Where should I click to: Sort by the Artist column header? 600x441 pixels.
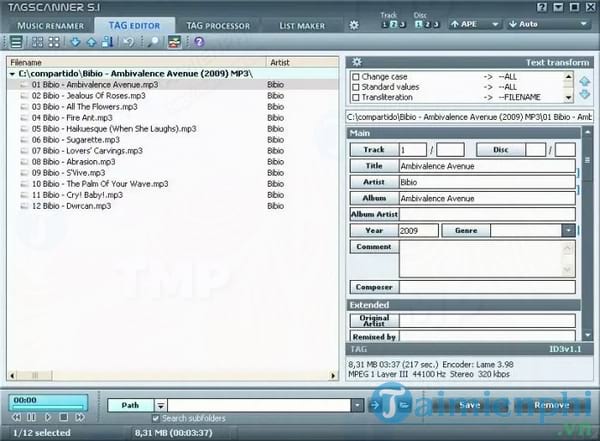click(x=302, y=62)
